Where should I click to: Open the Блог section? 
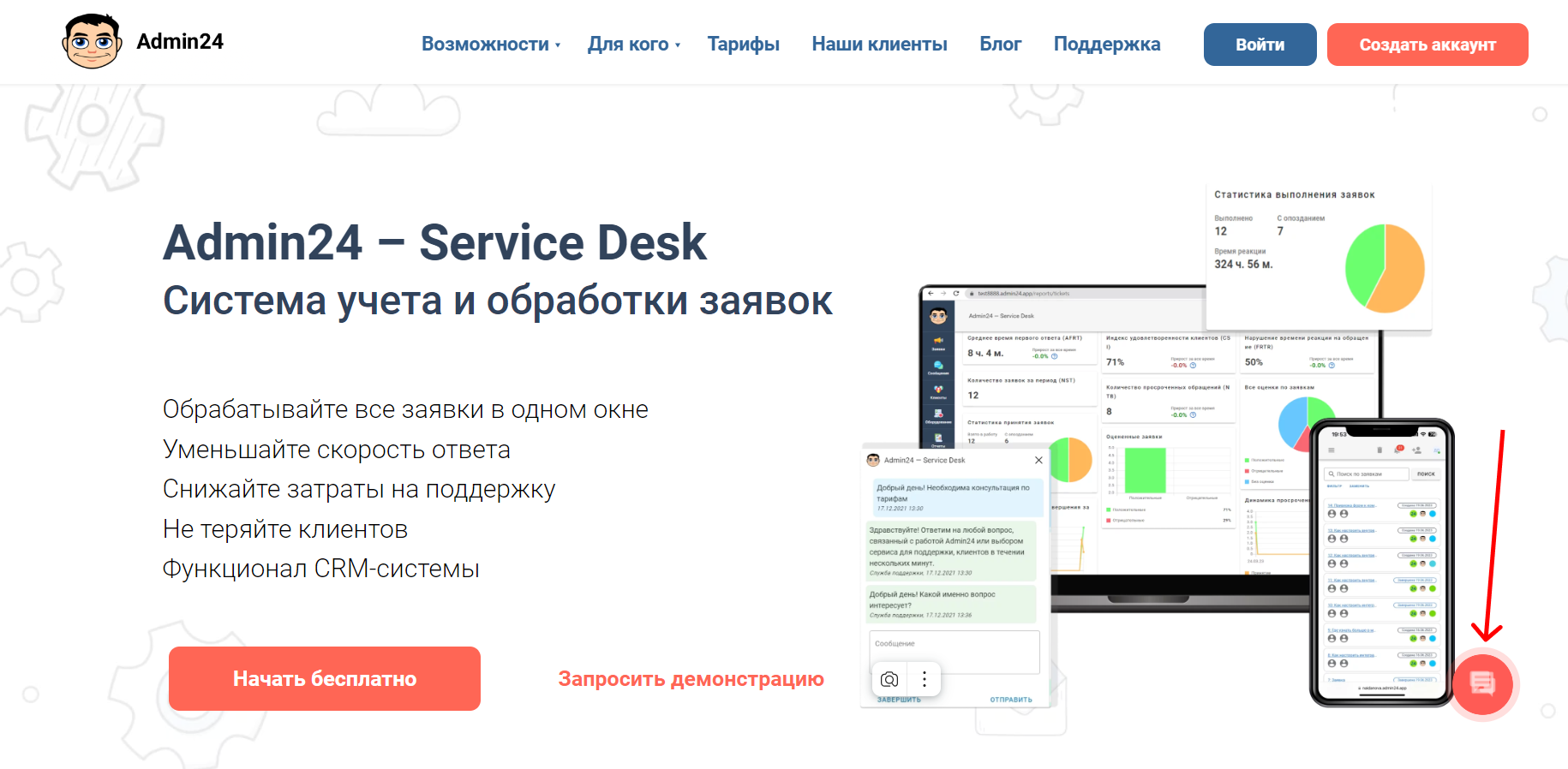click(x=1000, y=45)
